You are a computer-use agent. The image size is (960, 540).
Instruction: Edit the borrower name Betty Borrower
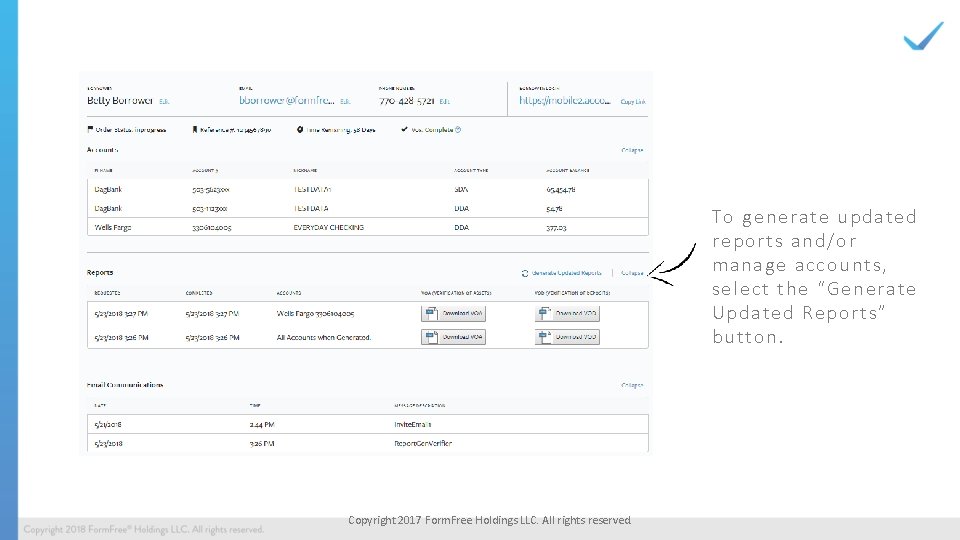click(x=164, y=102)
